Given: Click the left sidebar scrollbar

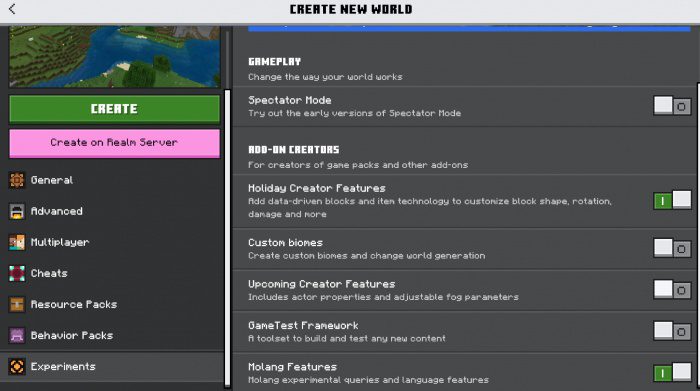Looking at the screenshot, I should click(x=227, y=237).
